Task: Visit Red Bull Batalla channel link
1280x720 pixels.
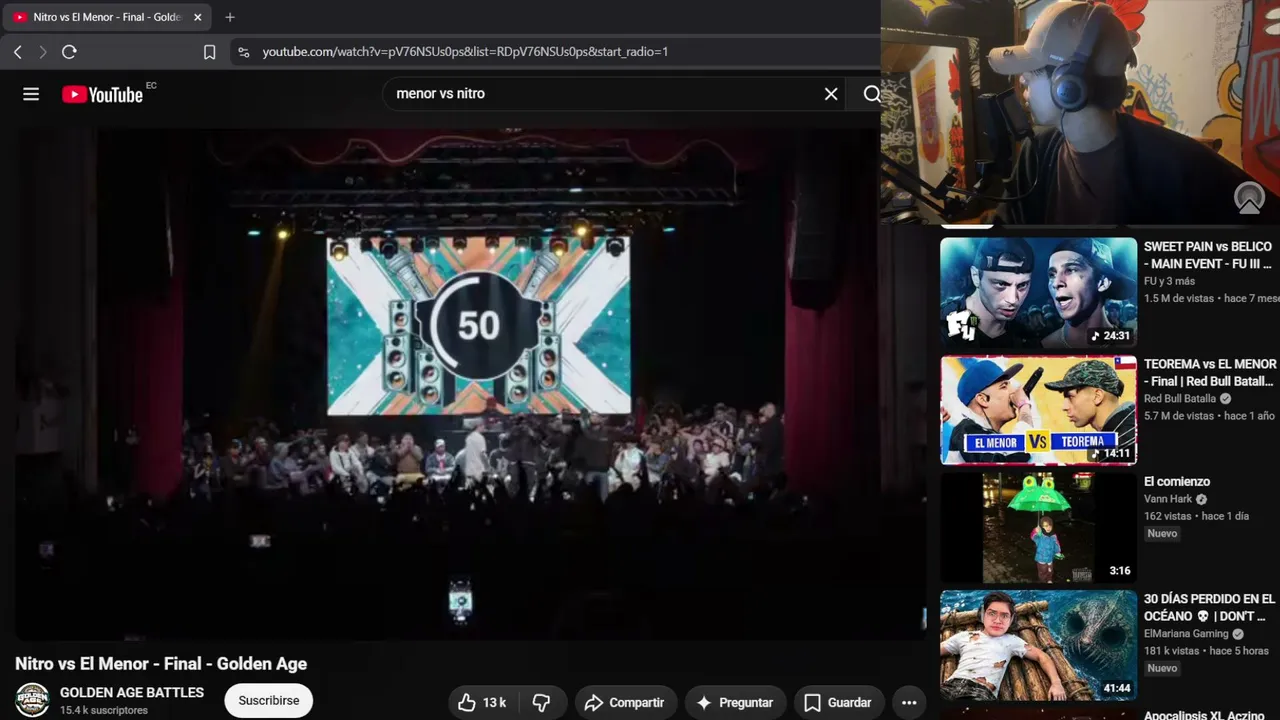Action: click(1180, 399)
